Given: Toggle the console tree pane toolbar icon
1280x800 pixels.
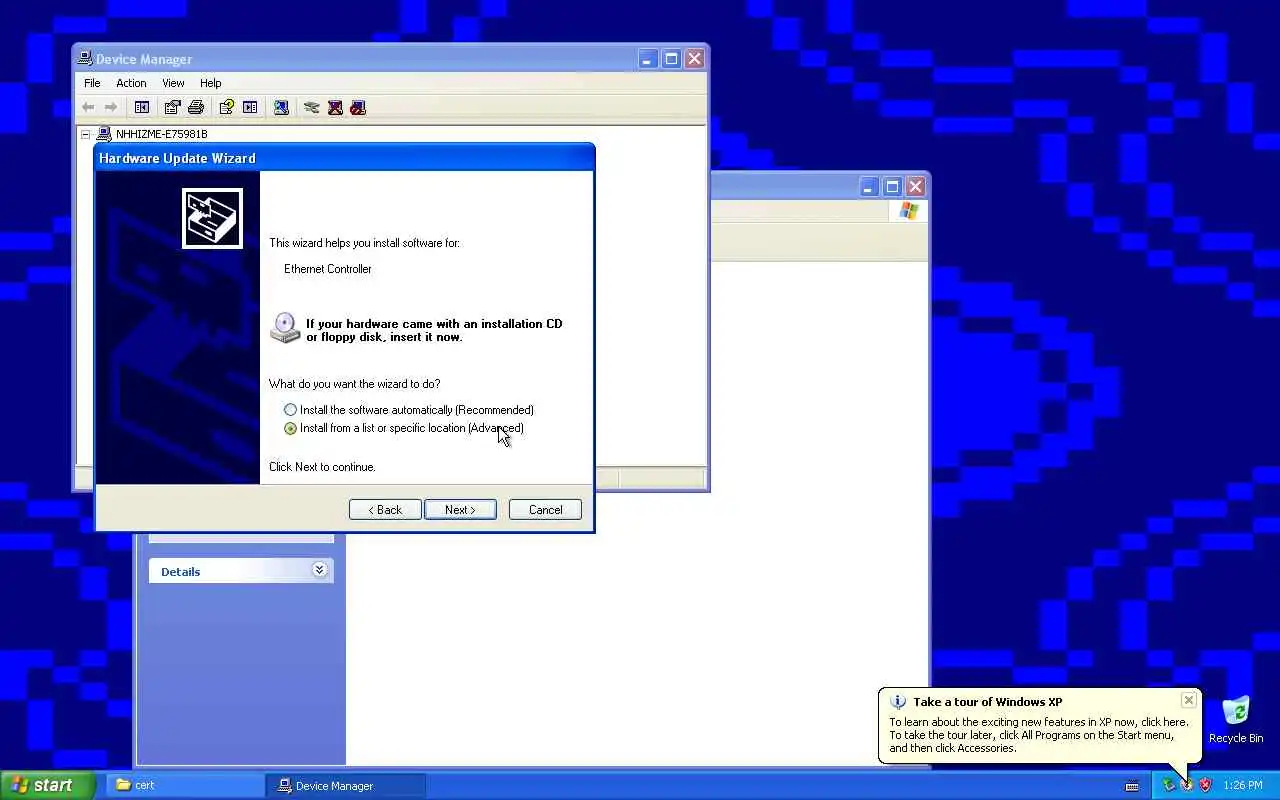Looking at the screenshot, I should click(142, 107).
